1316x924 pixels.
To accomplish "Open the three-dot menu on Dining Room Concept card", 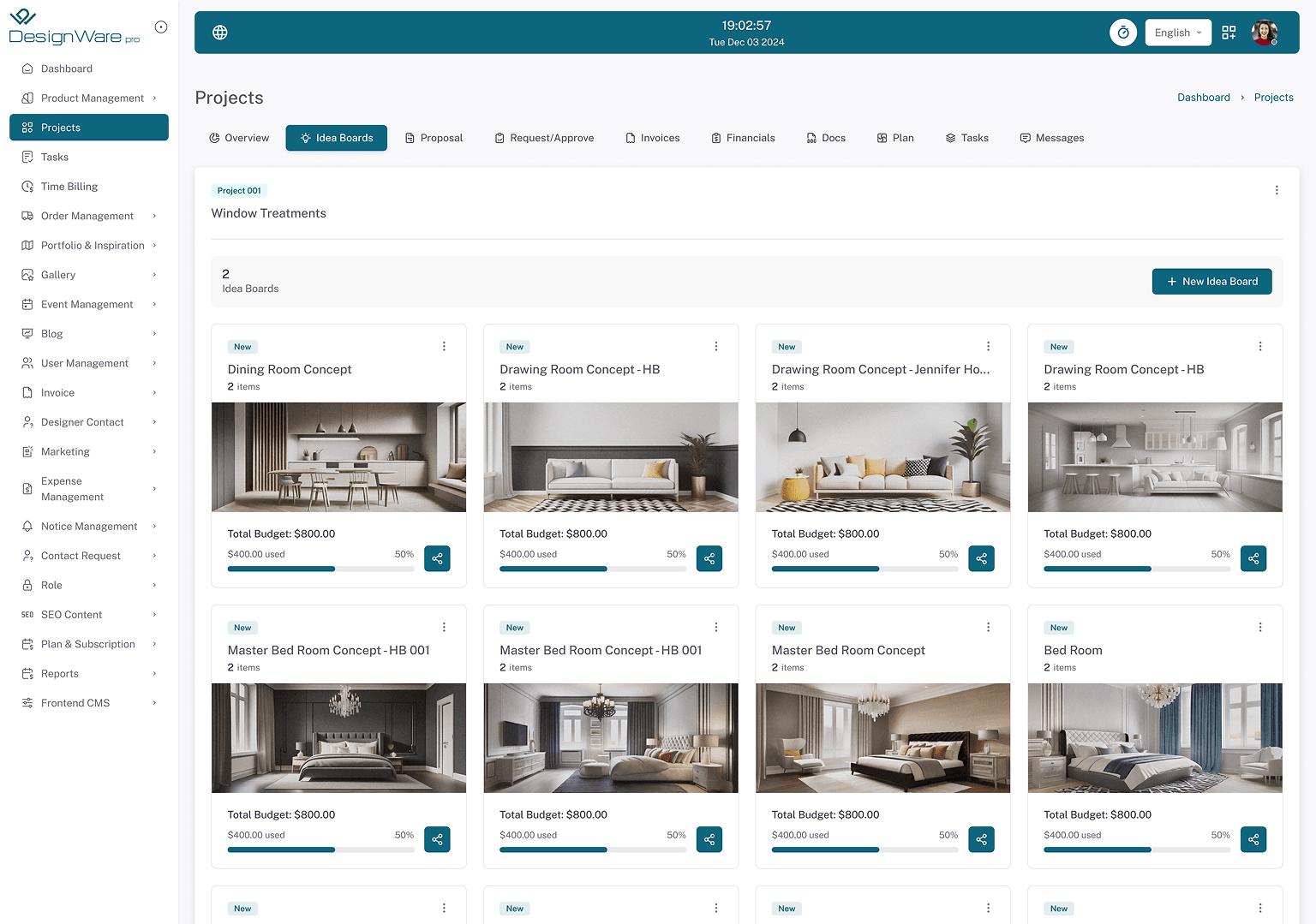I will pos(444,347).
